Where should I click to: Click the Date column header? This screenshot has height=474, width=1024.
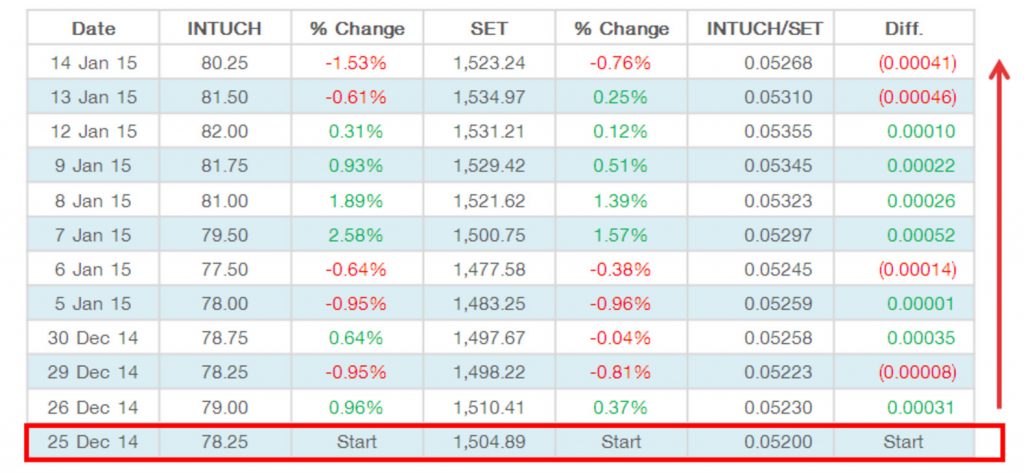(x=91, y=28)
